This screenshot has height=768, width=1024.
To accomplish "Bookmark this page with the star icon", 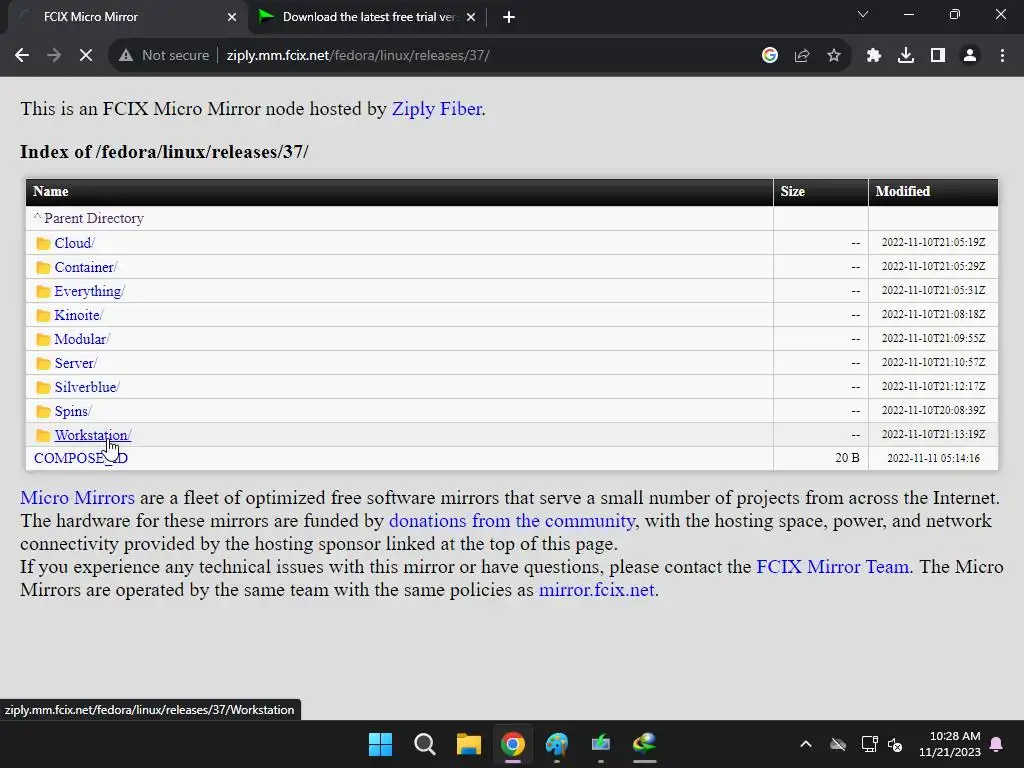I will click(x=834, y=56).
